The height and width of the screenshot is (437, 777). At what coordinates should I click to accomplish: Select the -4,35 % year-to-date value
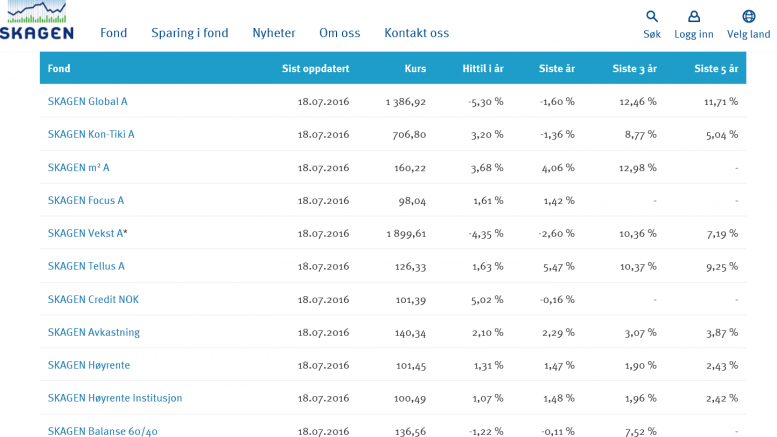tap(486, 233)
